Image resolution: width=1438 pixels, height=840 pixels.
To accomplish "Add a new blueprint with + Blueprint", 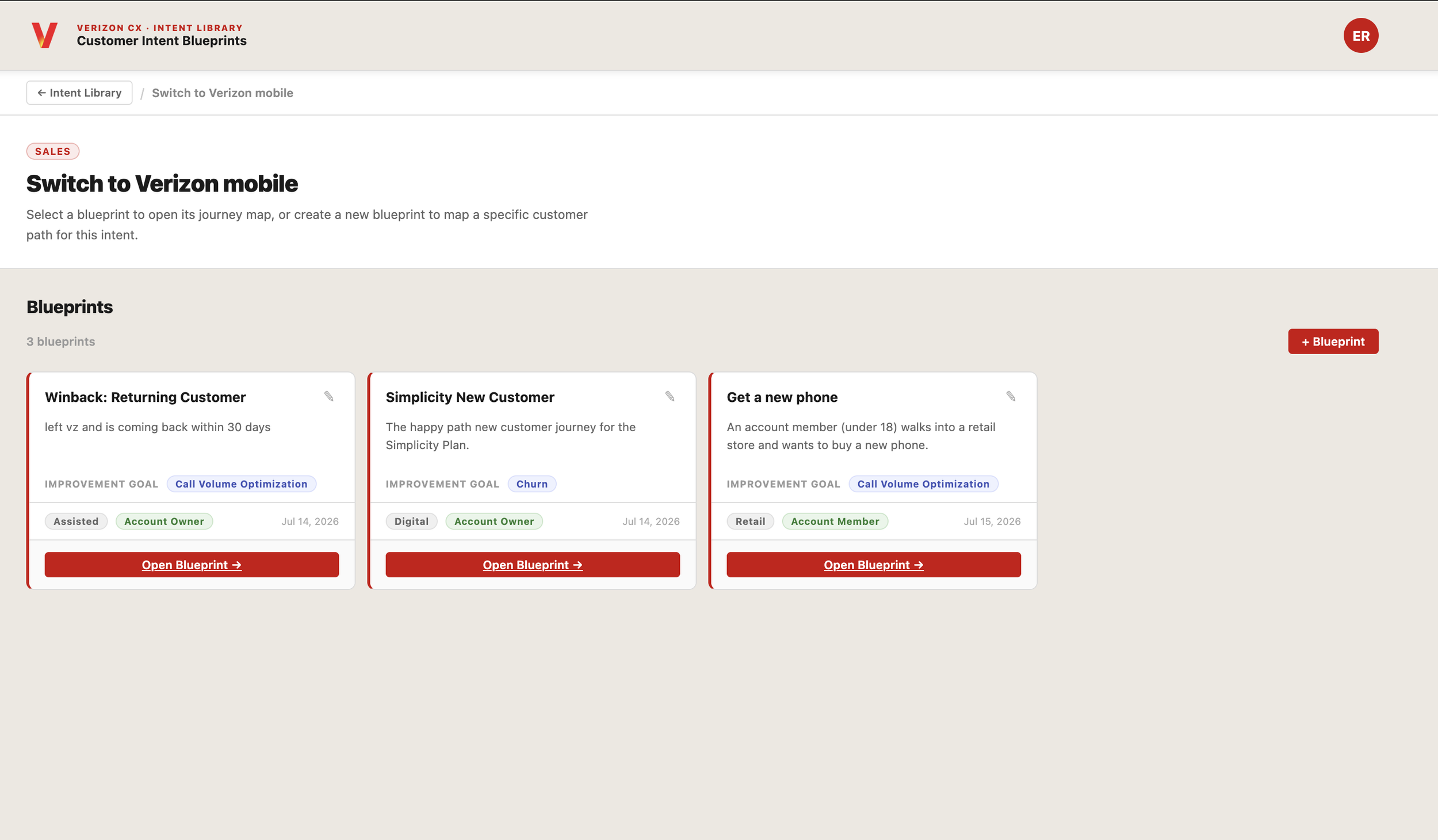I will point(1333,342).
